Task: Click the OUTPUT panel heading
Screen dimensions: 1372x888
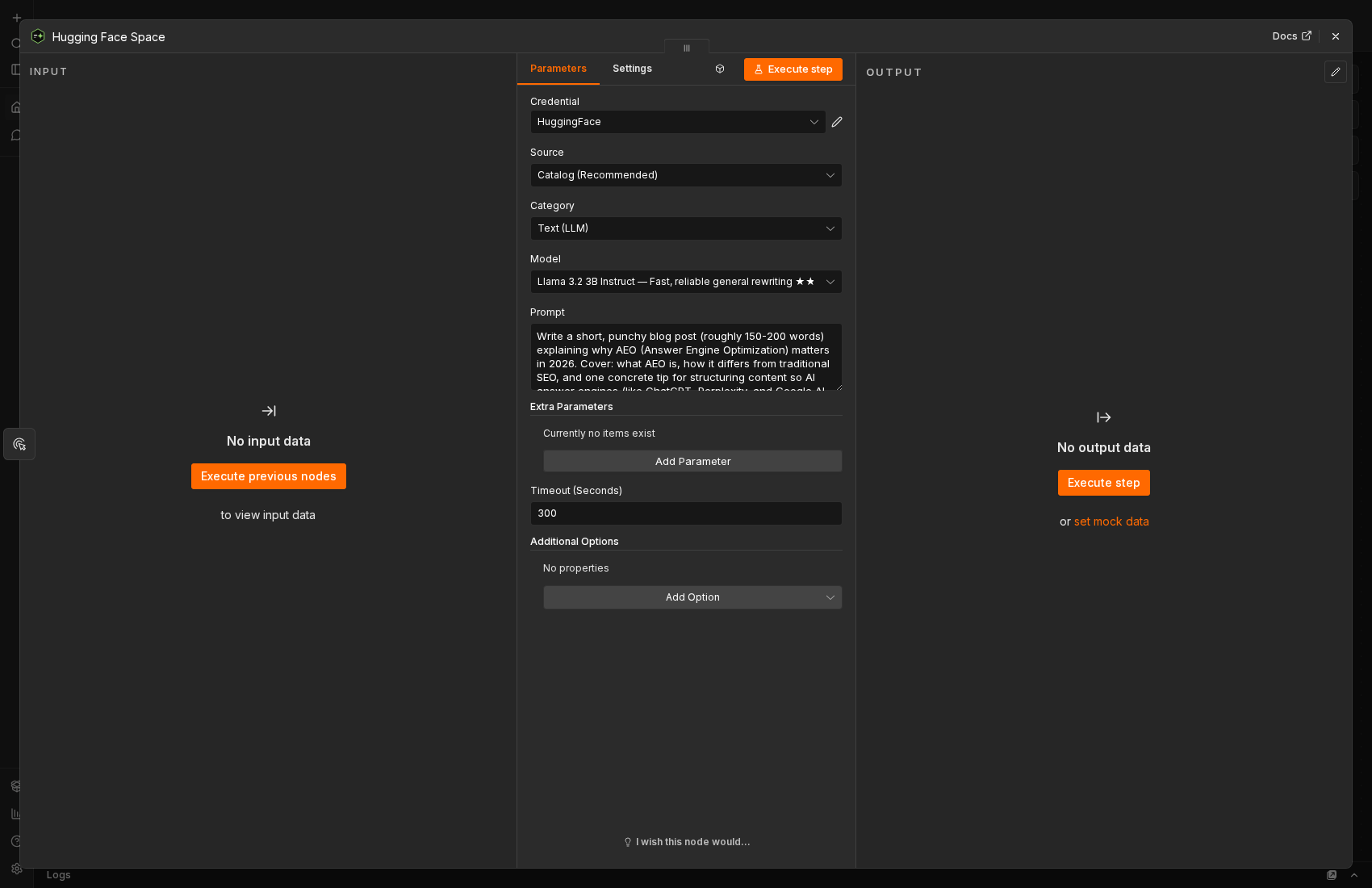Action: 893,73
